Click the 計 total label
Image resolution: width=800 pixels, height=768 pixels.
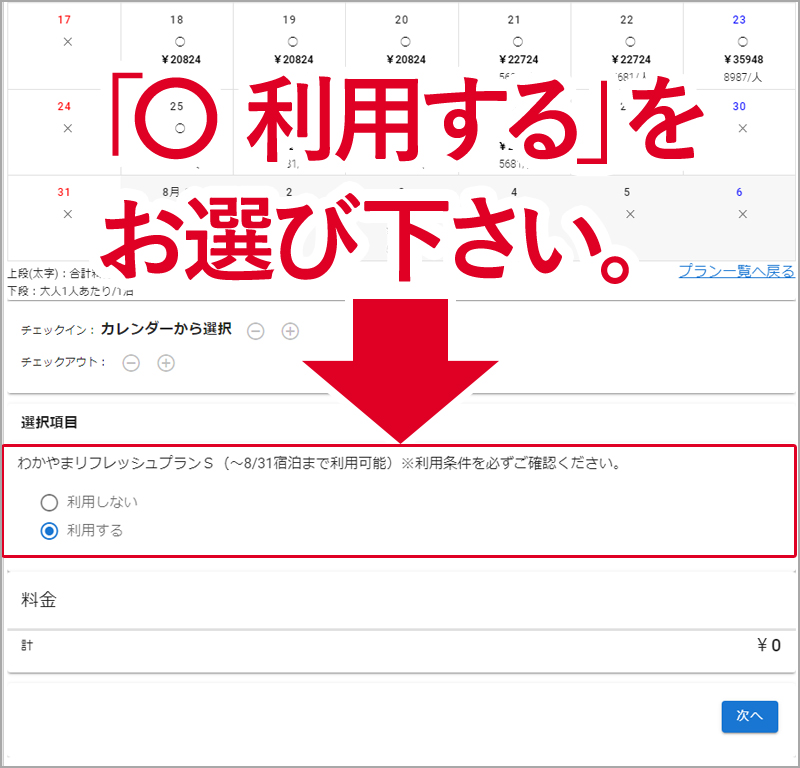27,646
